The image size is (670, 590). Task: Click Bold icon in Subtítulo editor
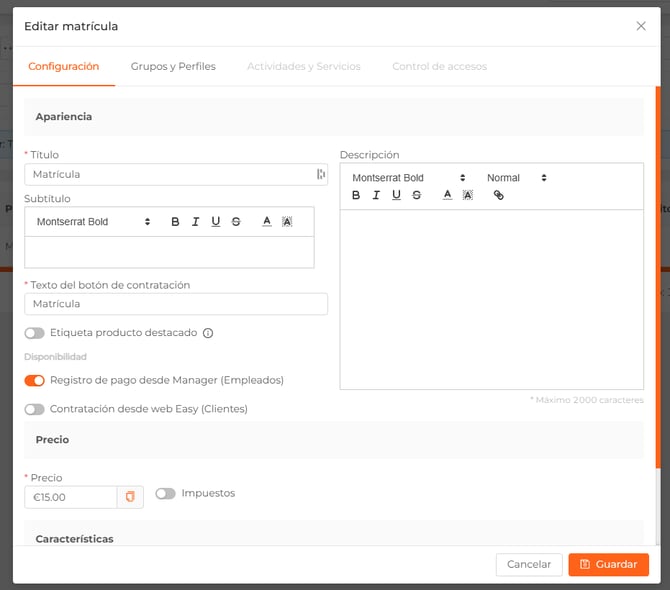click(x=175, y=222)
